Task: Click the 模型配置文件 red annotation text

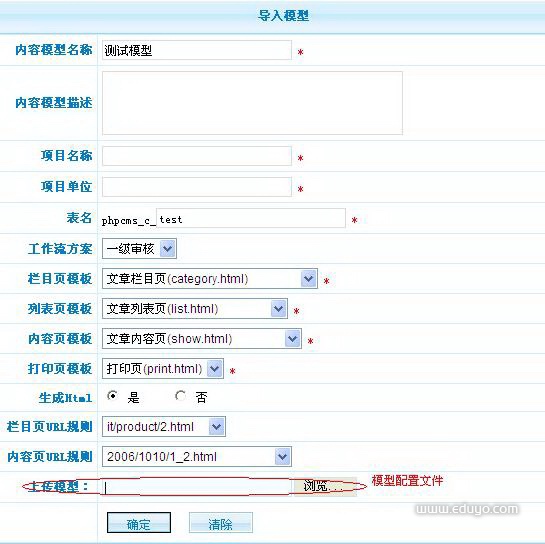Action: click(407, 481)
